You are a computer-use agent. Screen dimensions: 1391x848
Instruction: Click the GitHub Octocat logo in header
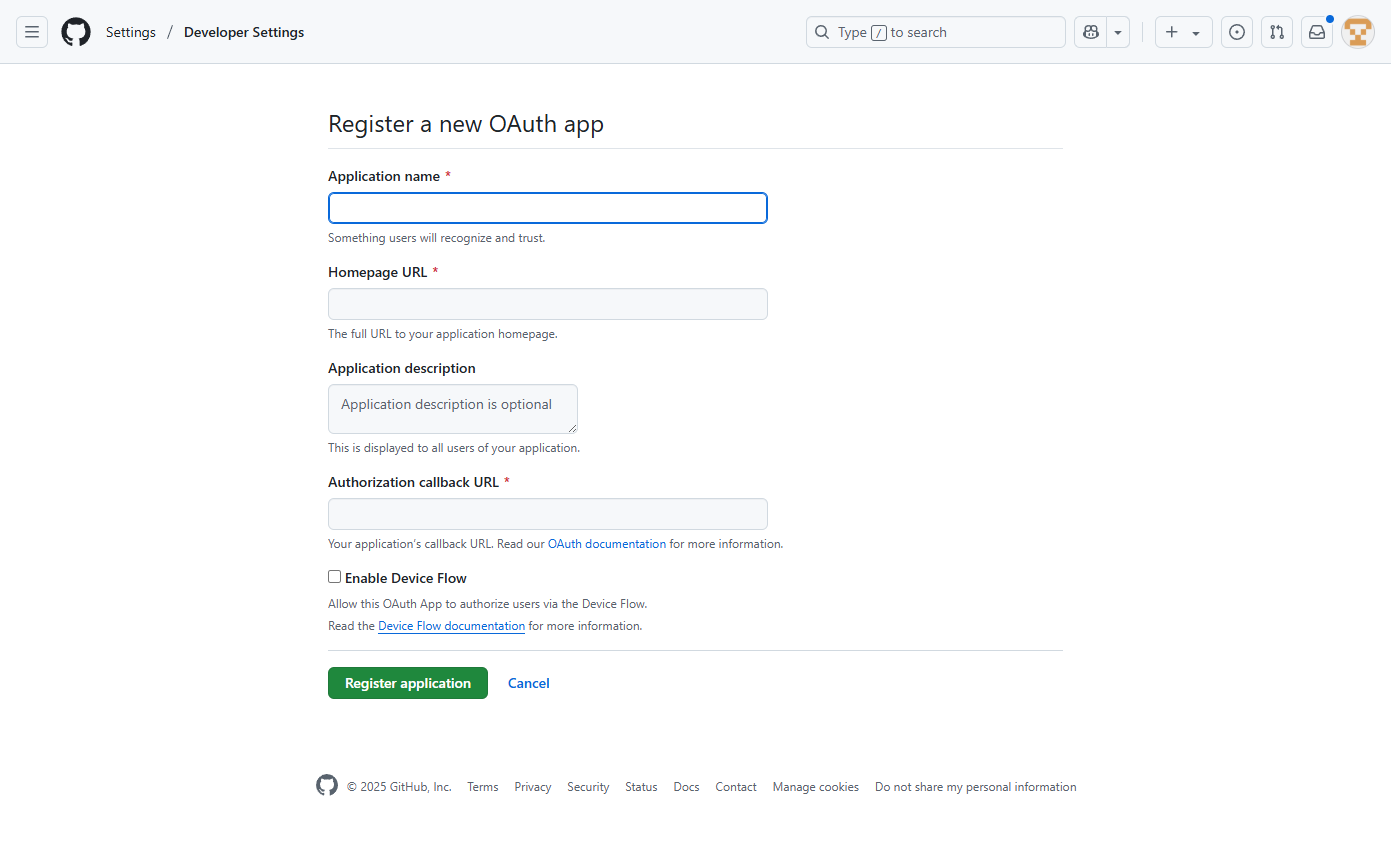click(76, 32)
